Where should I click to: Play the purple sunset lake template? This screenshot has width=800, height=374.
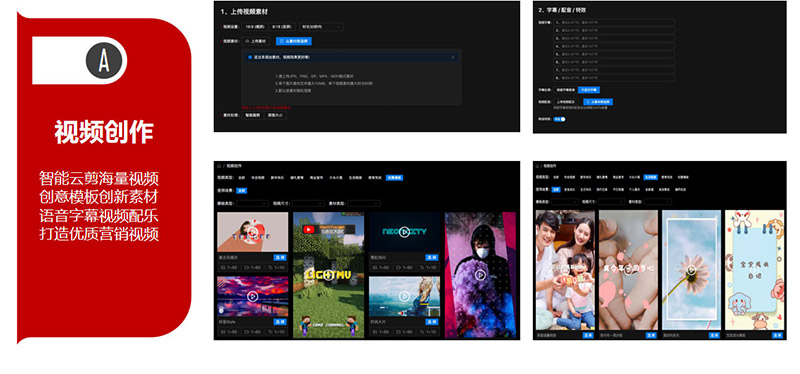252,296
